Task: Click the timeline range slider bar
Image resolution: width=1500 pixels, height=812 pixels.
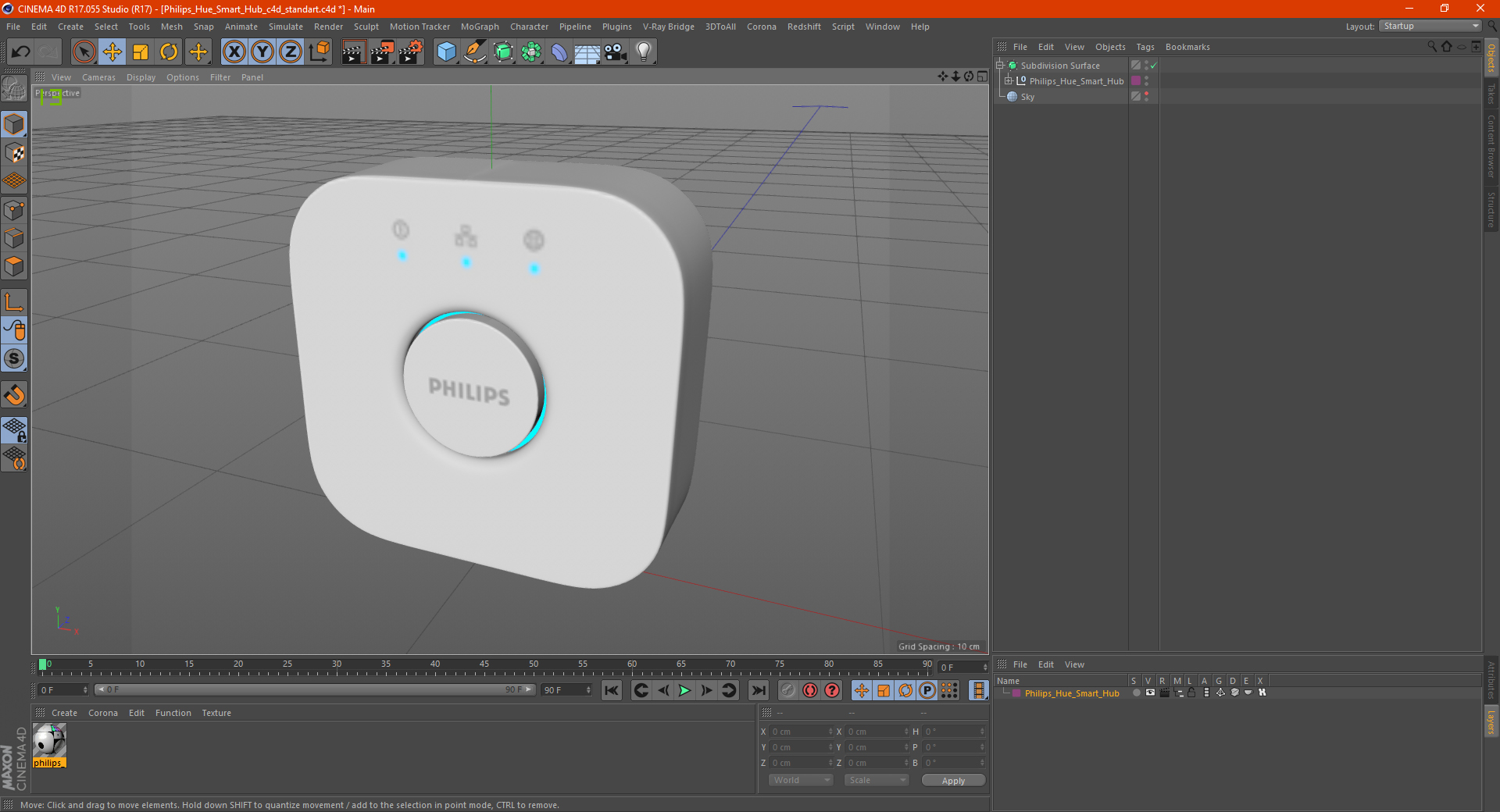Action: [x=314, y=689]
